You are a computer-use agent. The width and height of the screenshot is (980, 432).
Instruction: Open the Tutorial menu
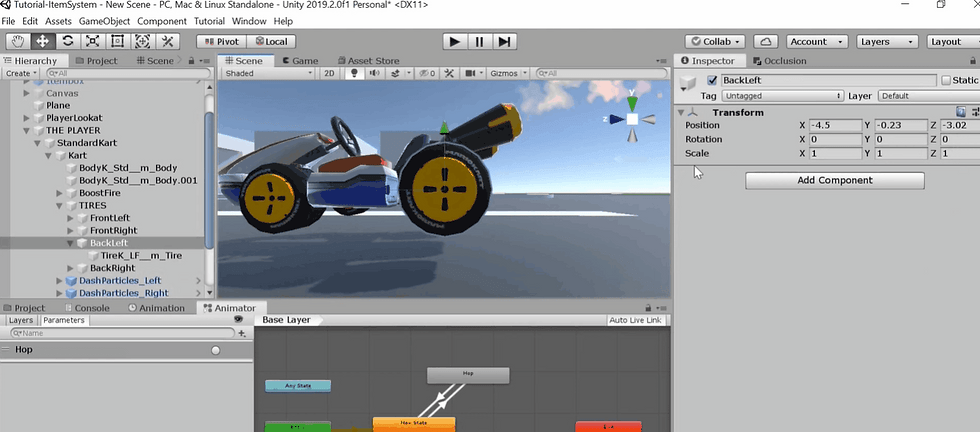coord(209,21)
